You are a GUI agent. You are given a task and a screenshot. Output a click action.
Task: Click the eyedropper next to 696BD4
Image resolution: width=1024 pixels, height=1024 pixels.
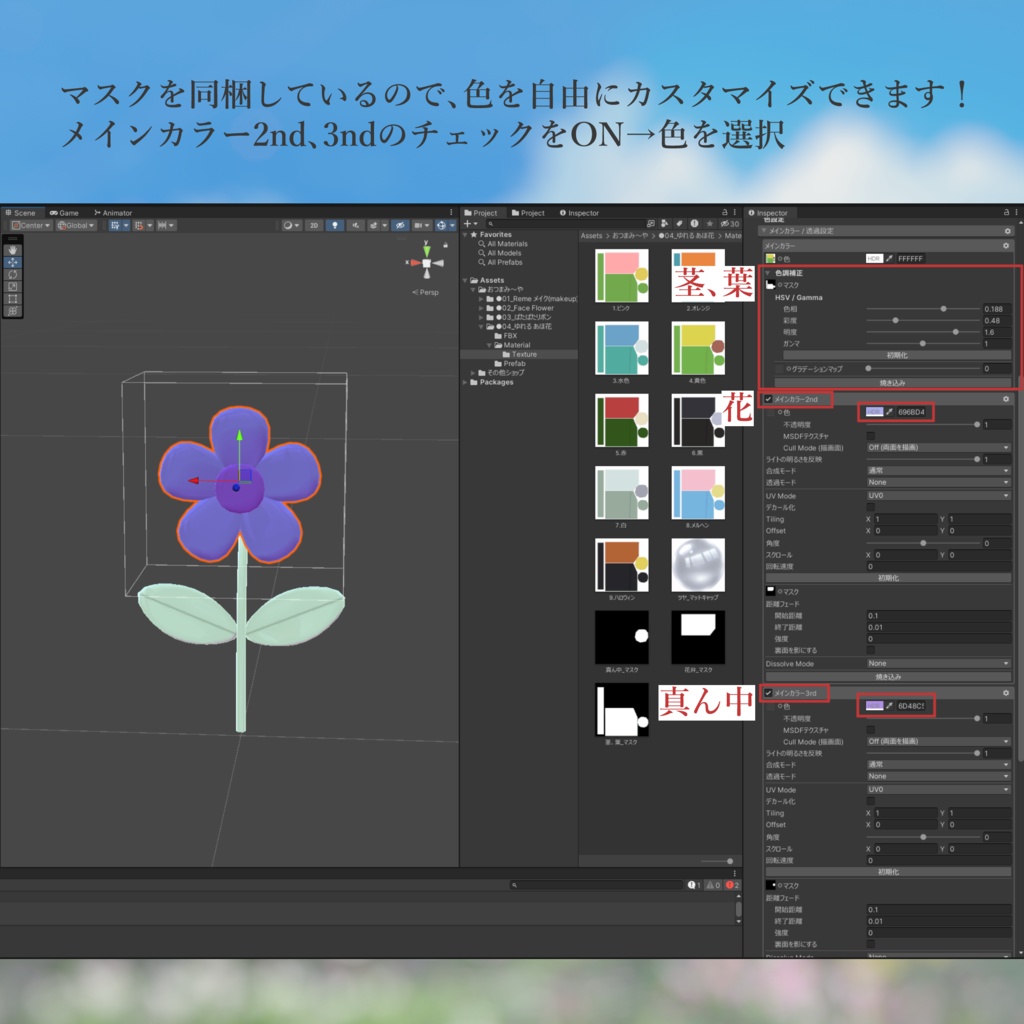(x=889, y=411)
